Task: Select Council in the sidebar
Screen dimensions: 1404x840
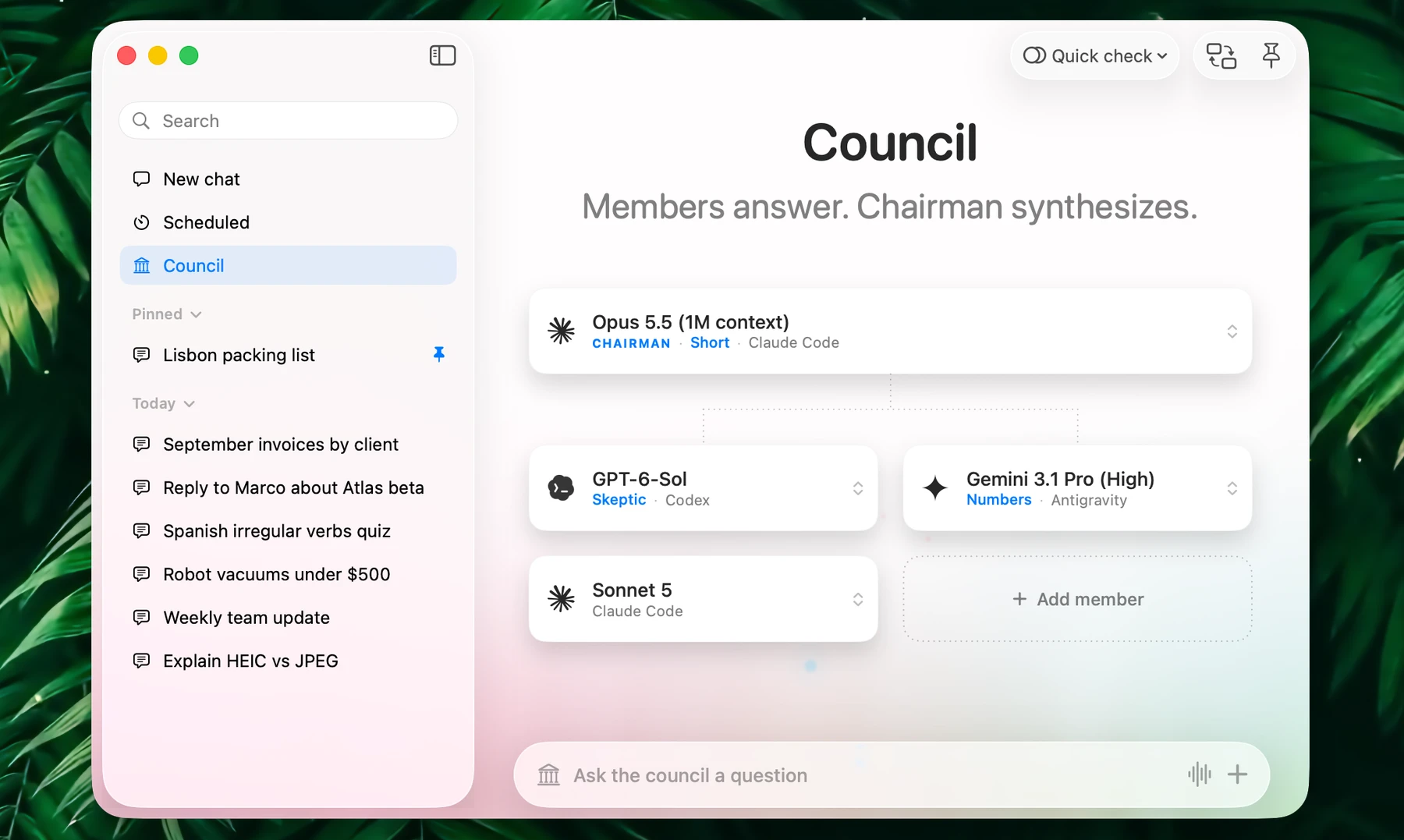Action: tap(288, 265)
